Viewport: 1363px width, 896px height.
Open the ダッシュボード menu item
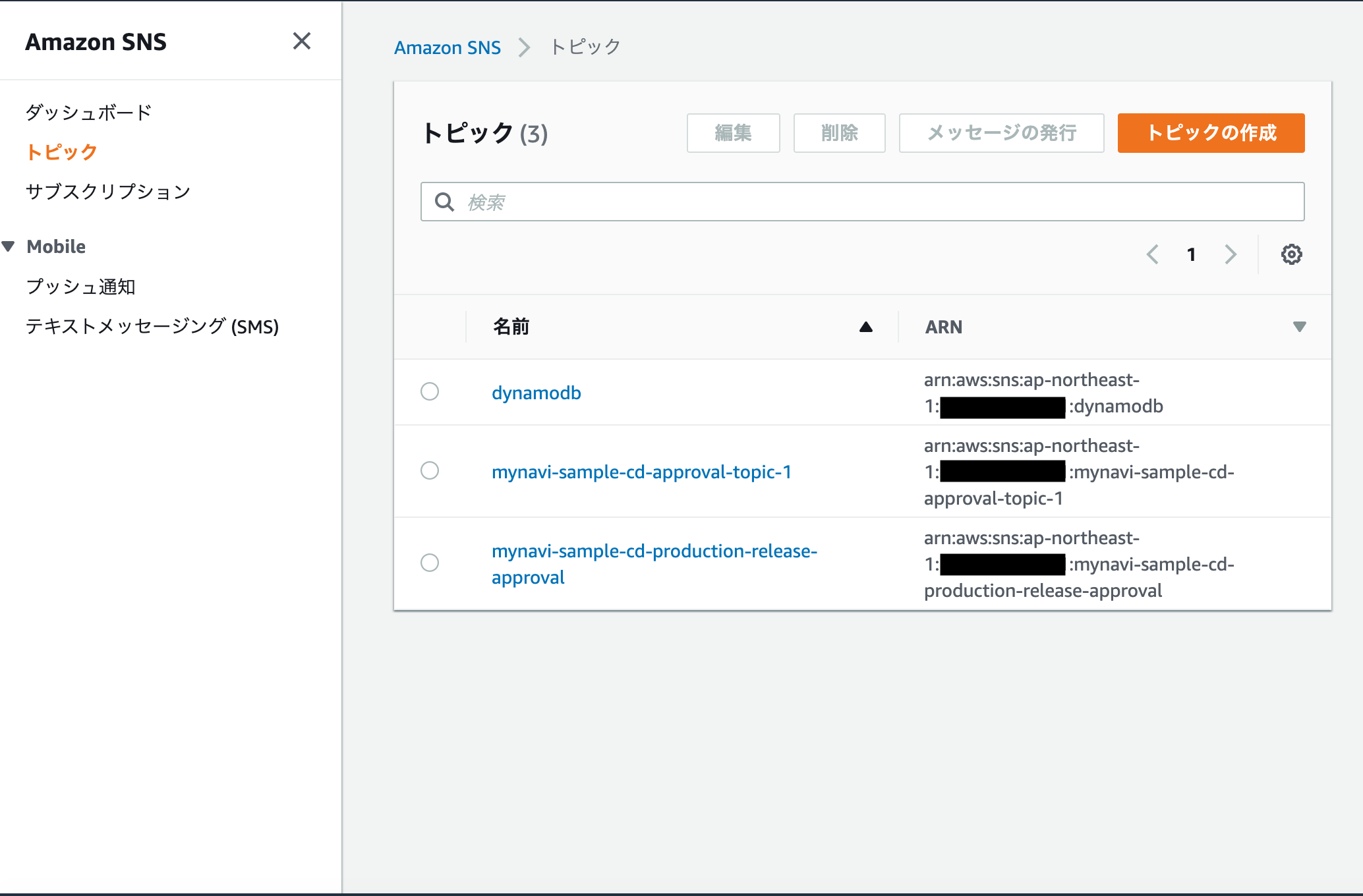point(89,112)
